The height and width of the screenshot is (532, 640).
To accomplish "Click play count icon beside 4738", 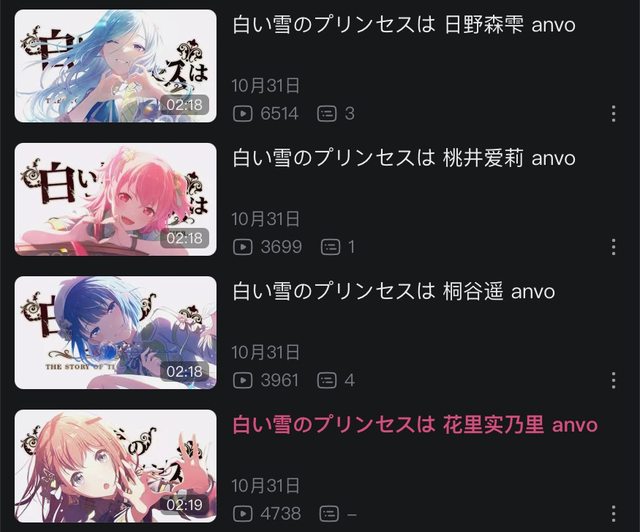I will [243, 513].
